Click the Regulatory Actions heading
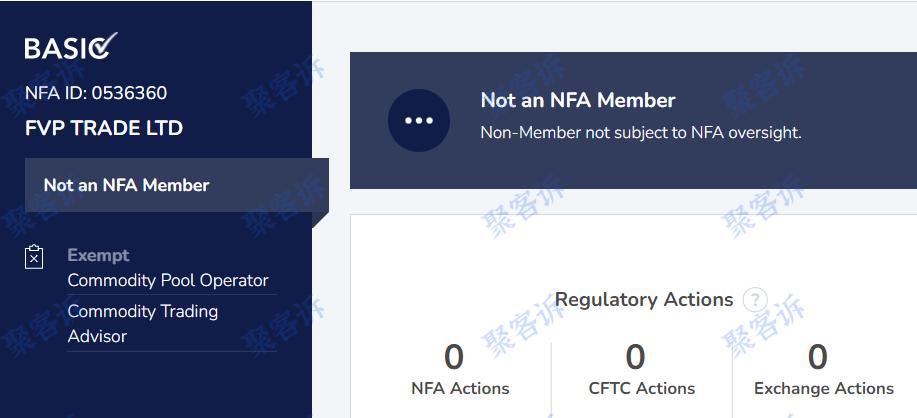Screen dimensions: 917x418 pos(643,299)
